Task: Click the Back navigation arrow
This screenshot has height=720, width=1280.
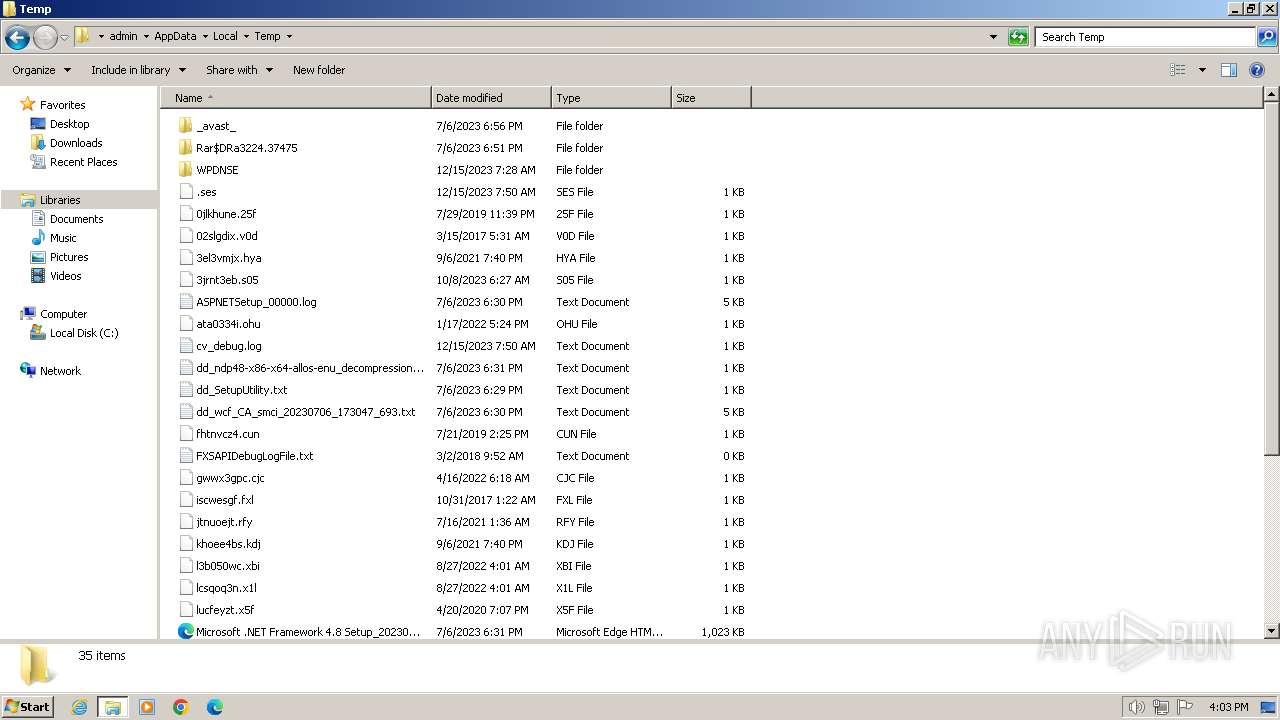Action: tap(17, 37)
